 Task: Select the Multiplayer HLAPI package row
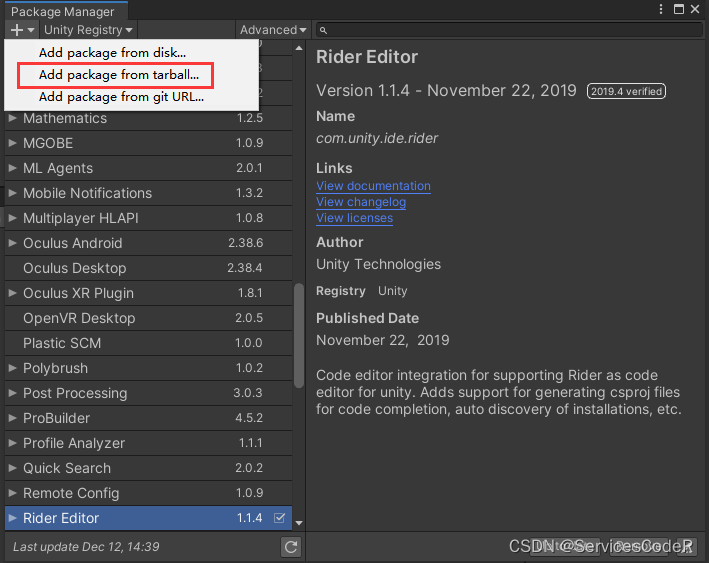(x=148, y=218)
